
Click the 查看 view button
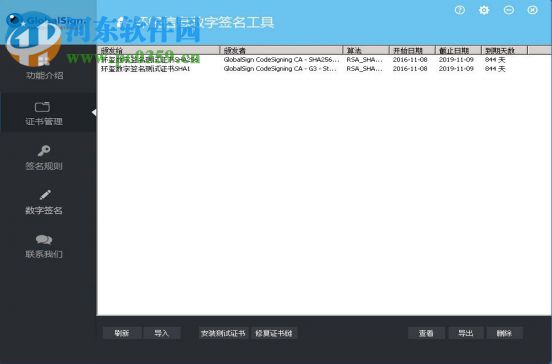[426, 333]
